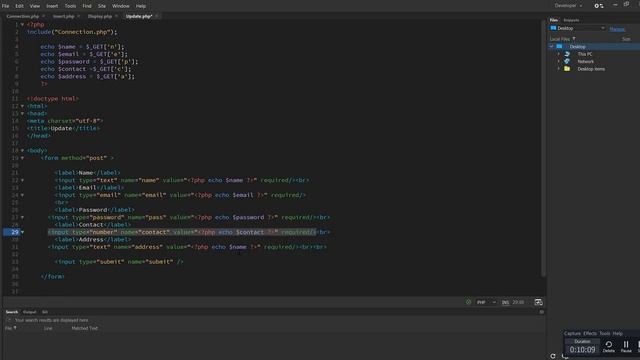640x360 pixels.
Task: Open the Window menu
Action: click(120, 6)
